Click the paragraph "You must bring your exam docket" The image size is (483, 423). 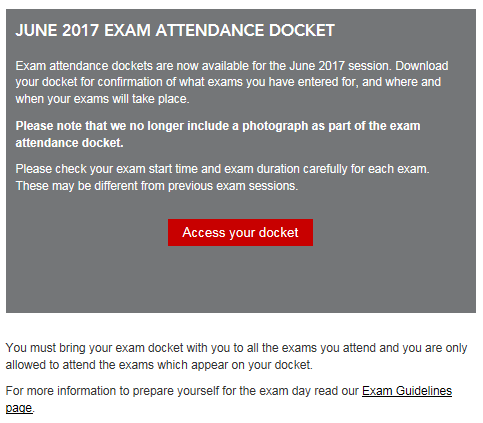click(x=236, y=356)
